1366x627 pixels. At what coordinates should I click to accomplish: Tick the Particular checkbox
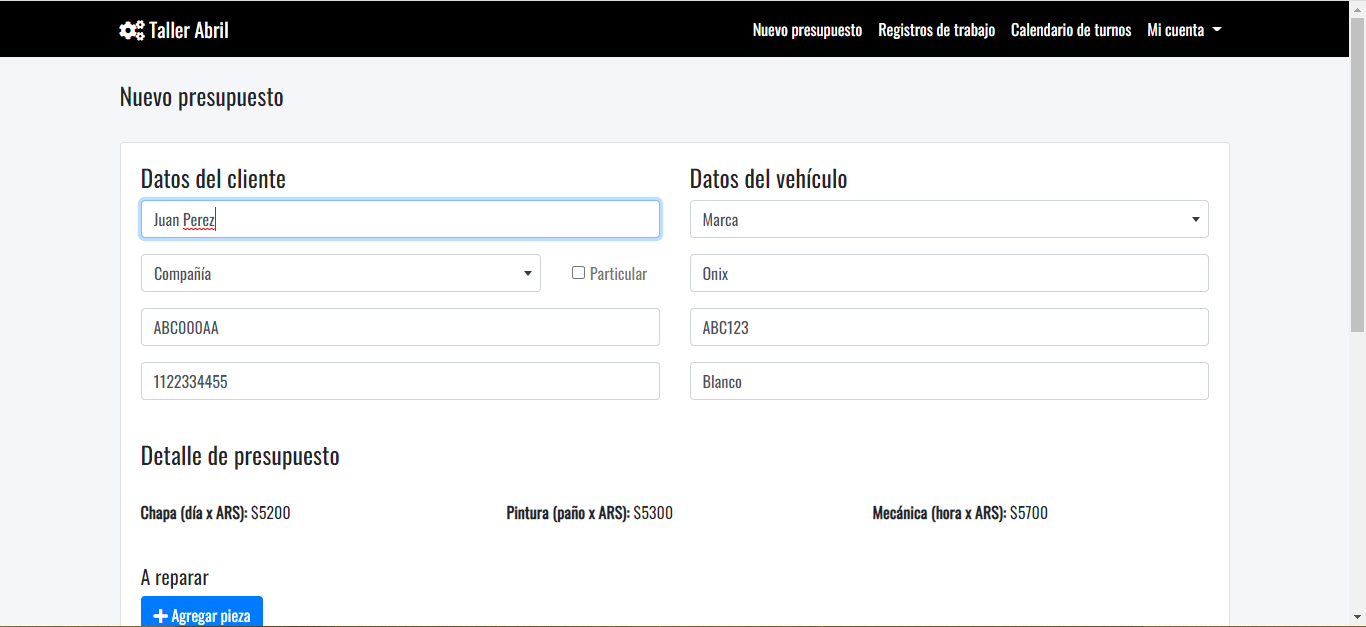tap(578, 273)
